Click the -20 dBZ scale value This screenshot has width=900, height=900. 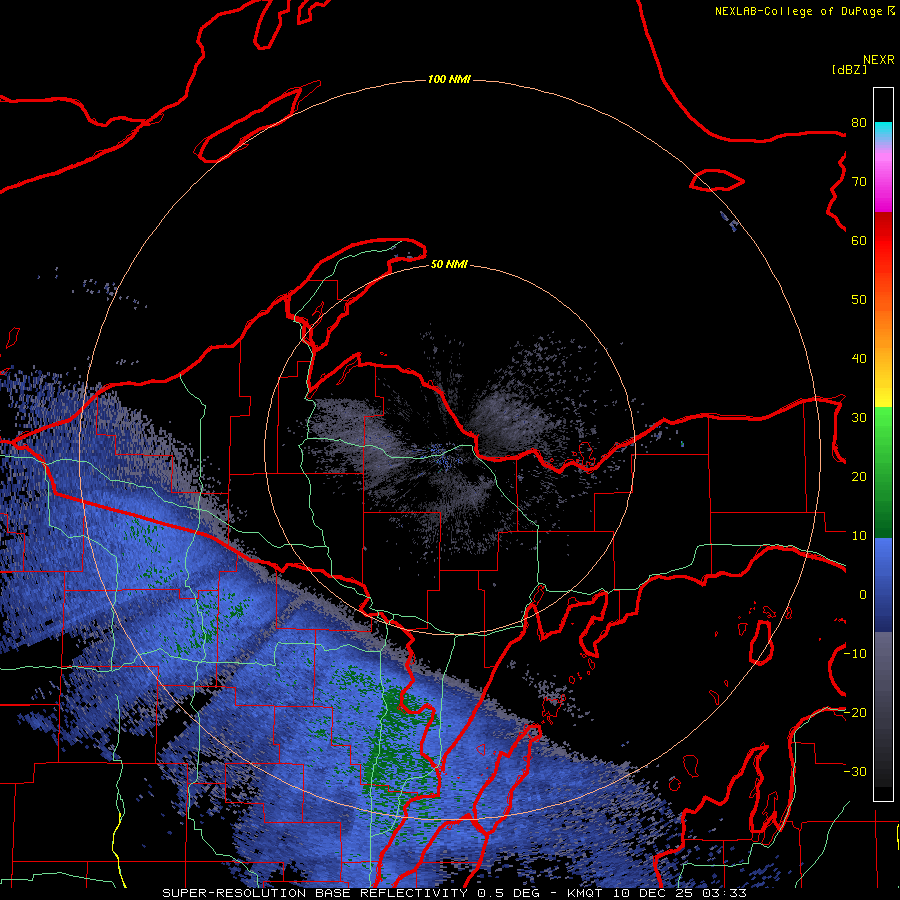coord(855,712)
